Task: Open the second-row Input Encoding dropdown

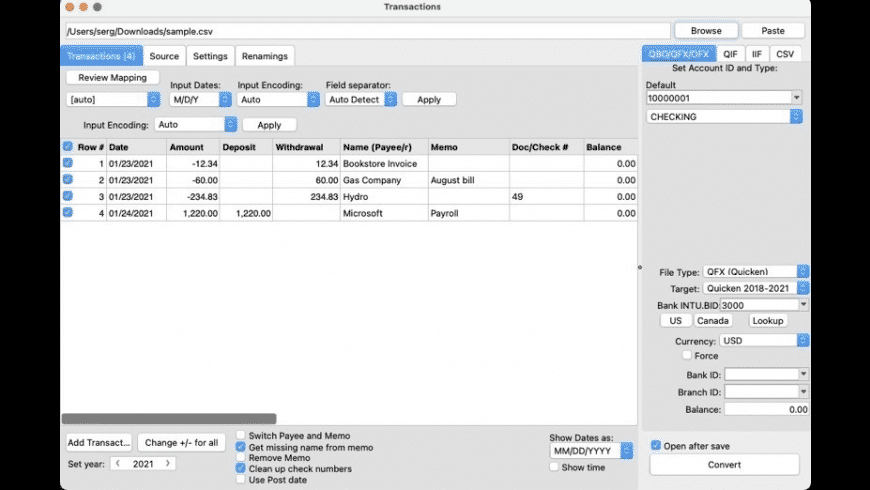Action: tap(196, 124)
